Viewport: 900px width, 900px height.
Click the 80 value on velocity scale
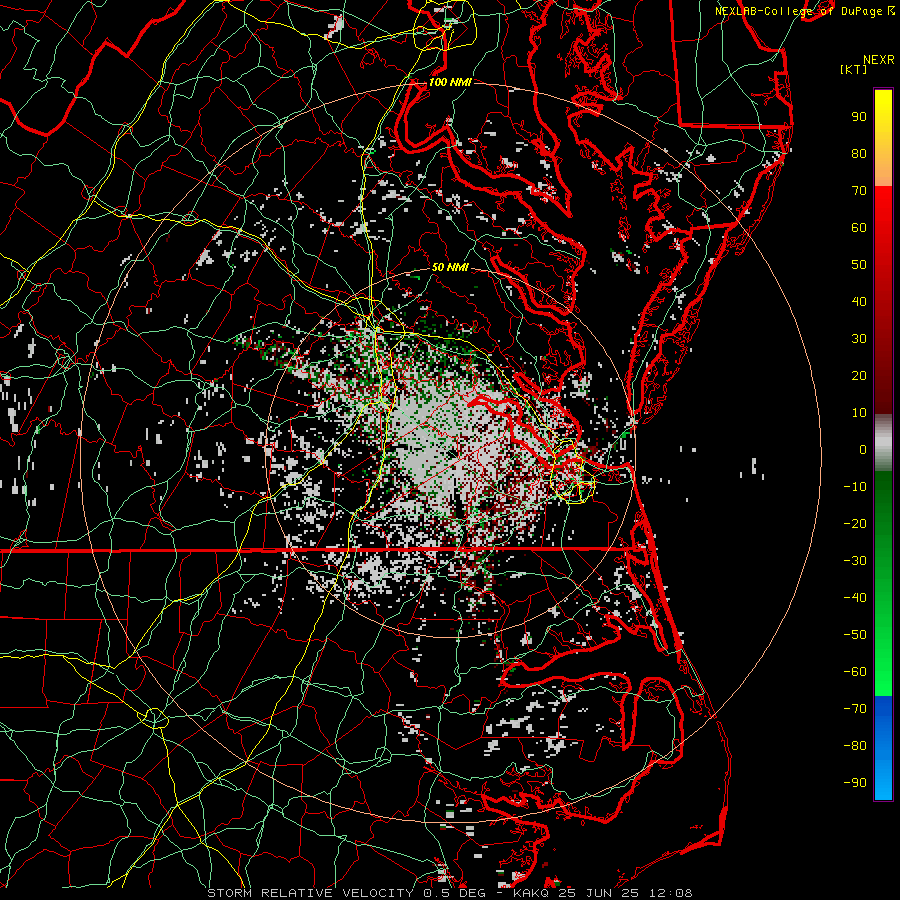859,154
